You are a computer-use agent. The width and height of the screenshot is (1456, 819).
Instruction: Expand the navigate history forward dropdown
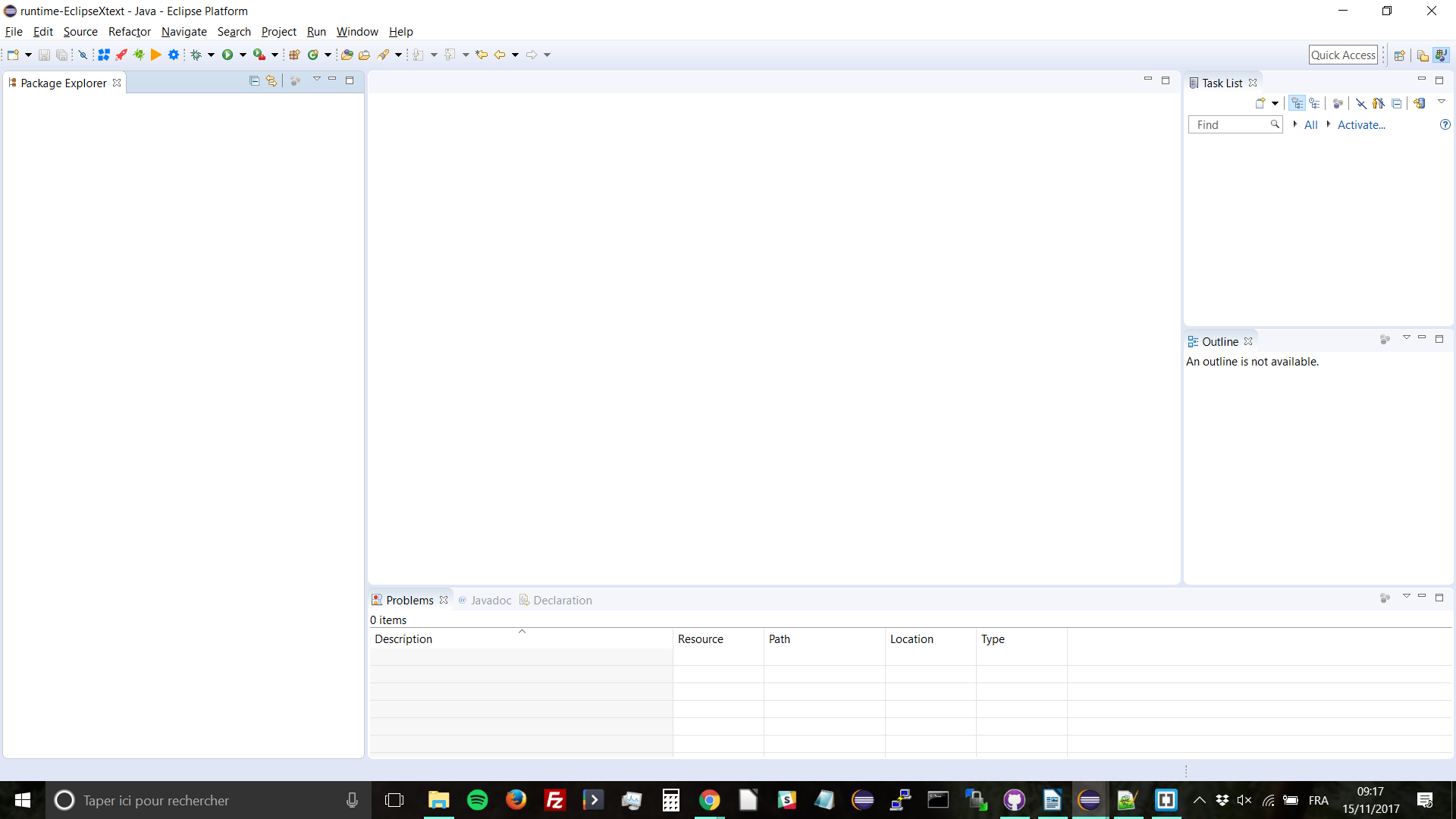[x=545, y=56]
